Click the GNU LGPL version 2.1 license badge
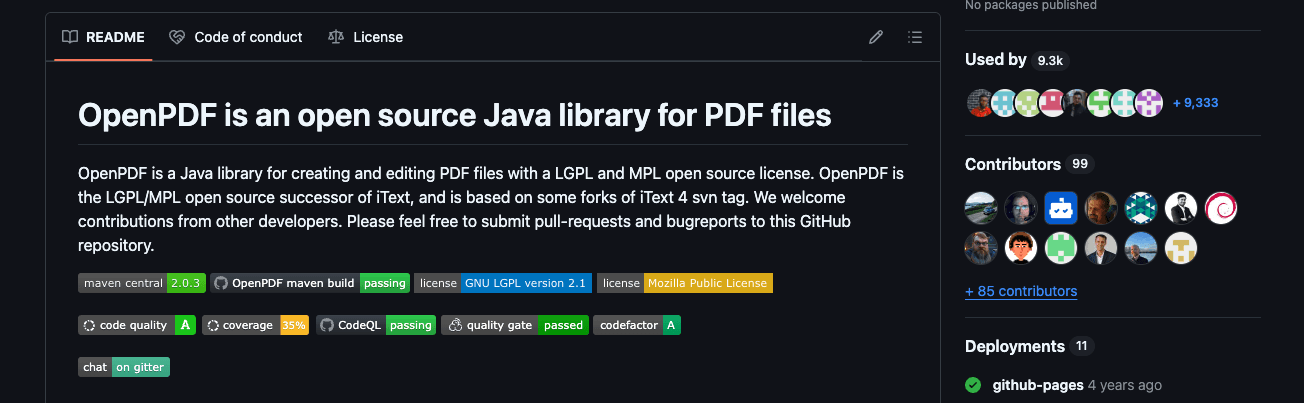Image resolution: width=1304 pixels, height=403 pixels. [503, 283]
